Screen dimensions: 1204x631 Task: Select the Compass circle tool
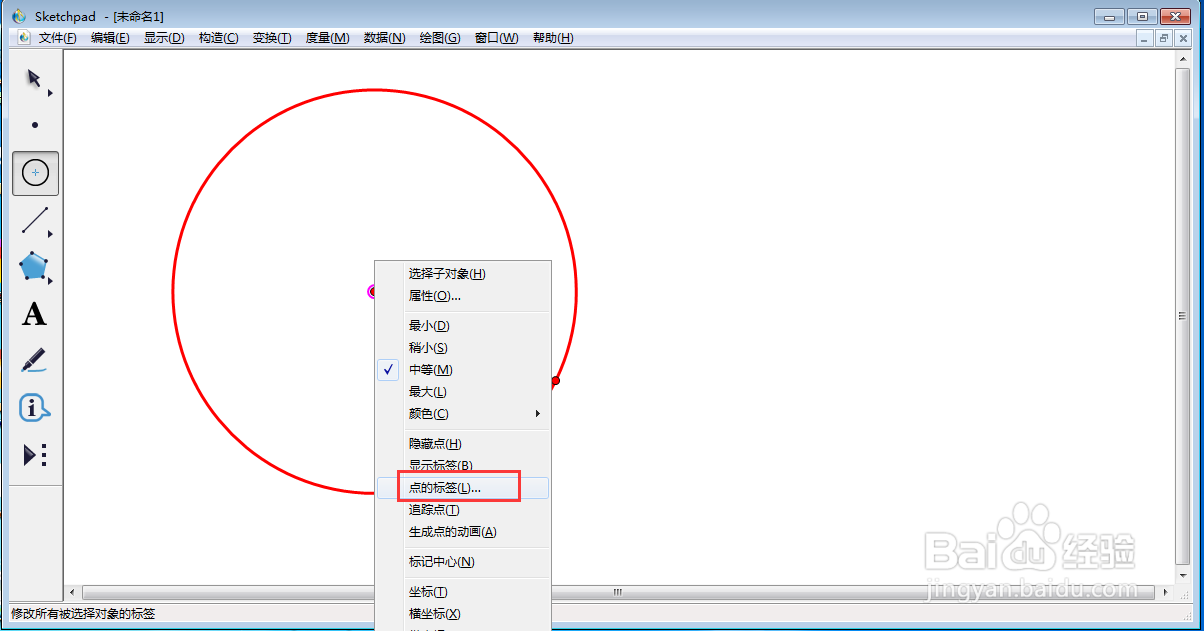click(35, 173)
